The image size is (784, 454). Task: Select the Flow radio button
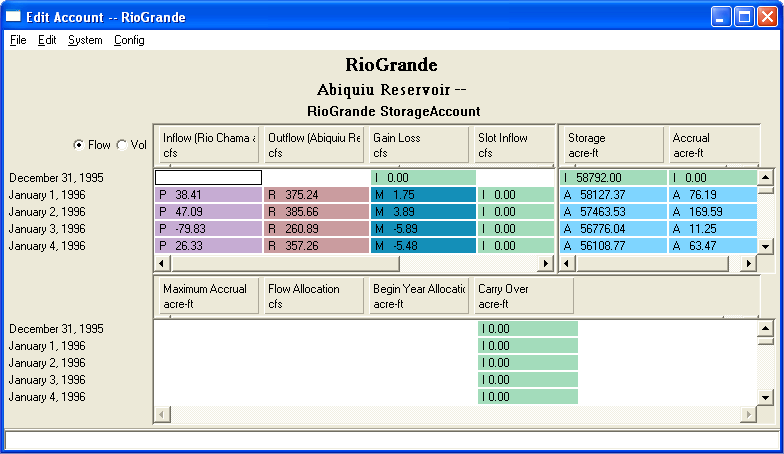[x=92, y=145]
